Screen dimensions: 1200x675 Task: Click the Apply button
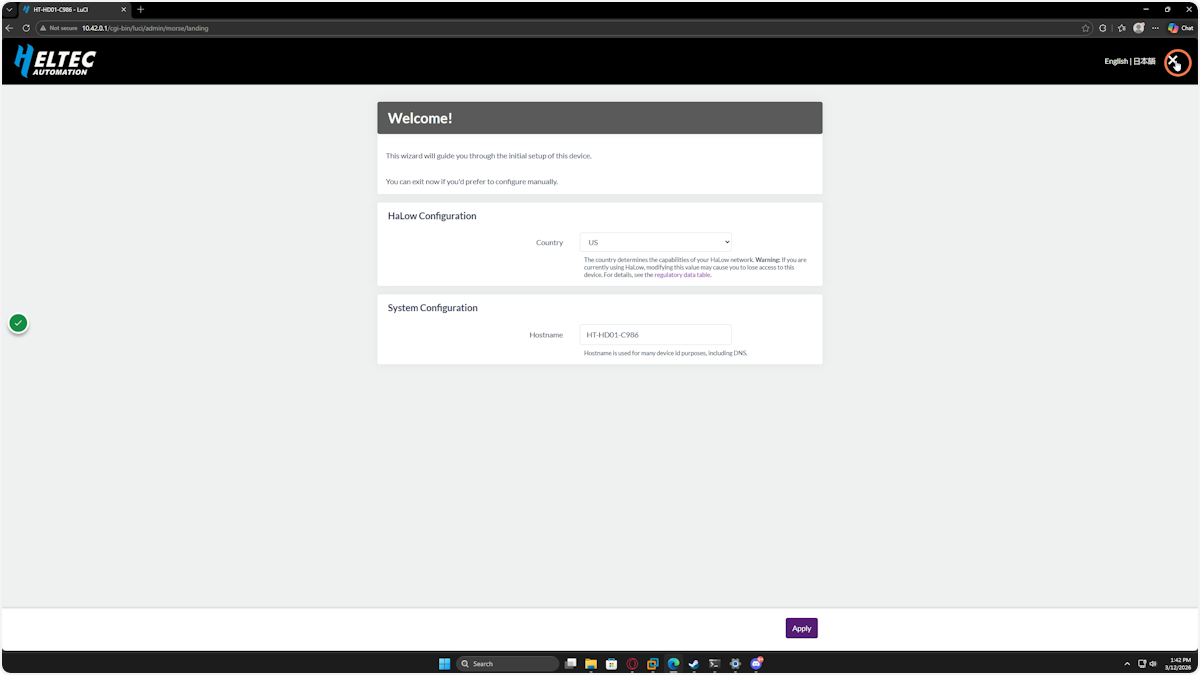coord(801,628)
